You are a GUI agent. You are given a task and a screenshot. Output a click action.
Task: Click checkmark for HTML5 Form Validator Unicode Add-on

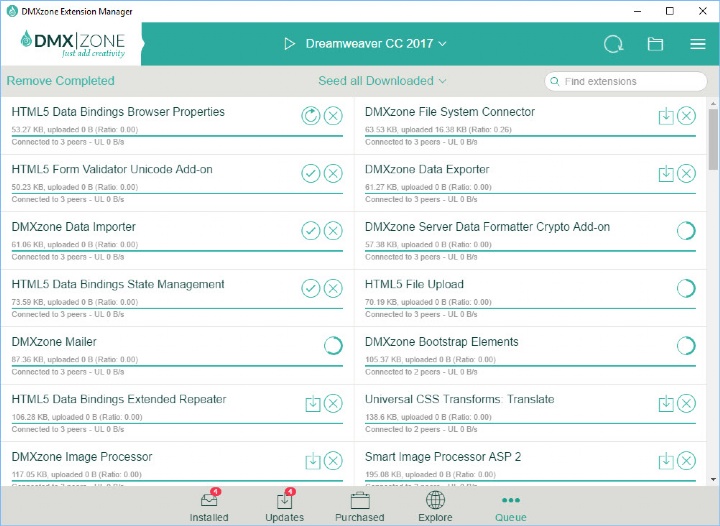pos(310,173)
